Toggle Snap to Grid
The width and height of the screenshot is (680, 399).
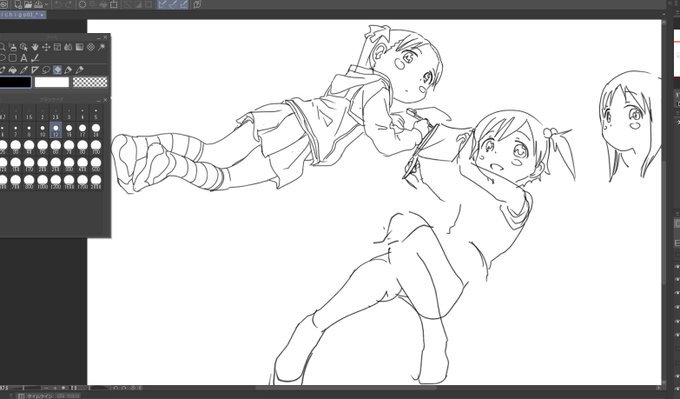pyautogui.click(x=184, y=5)
